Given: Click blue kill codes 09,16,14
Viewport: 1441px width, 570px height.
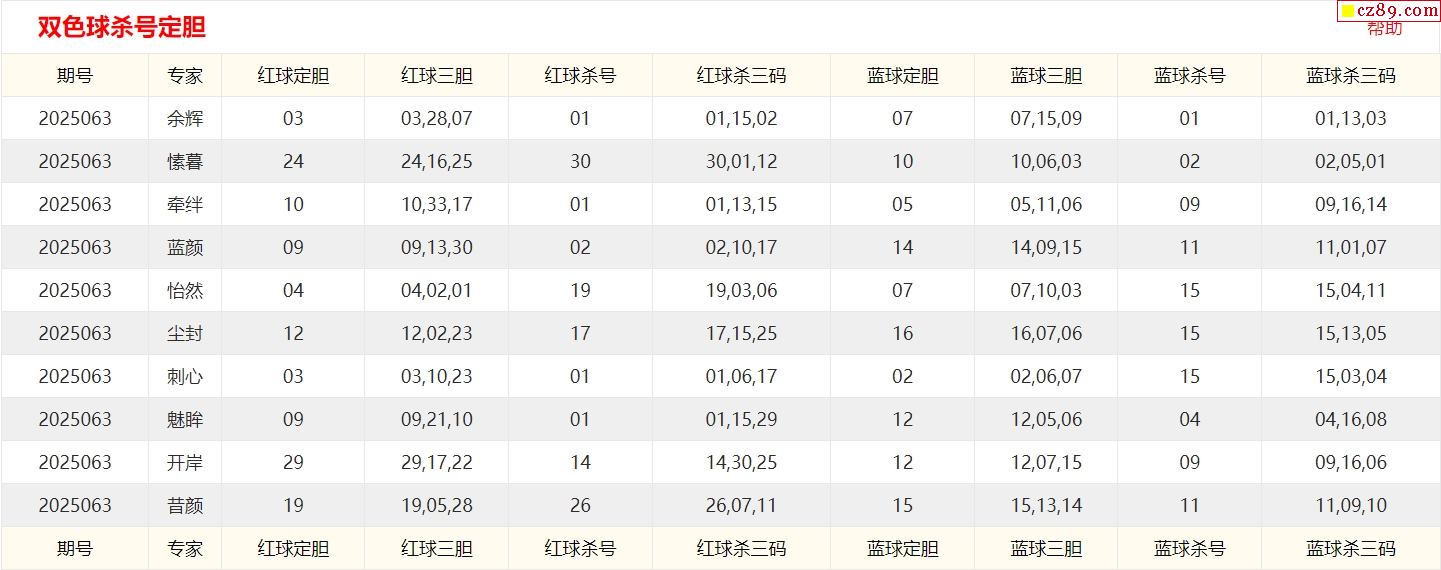Looking at the screenshot, I should click(1351, 204).
